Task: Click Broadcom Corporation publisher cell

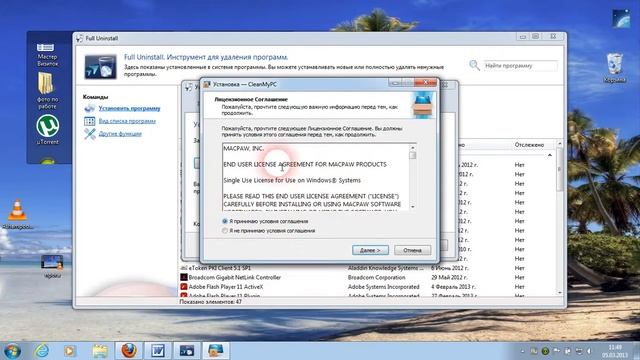Action: (376, 278)
